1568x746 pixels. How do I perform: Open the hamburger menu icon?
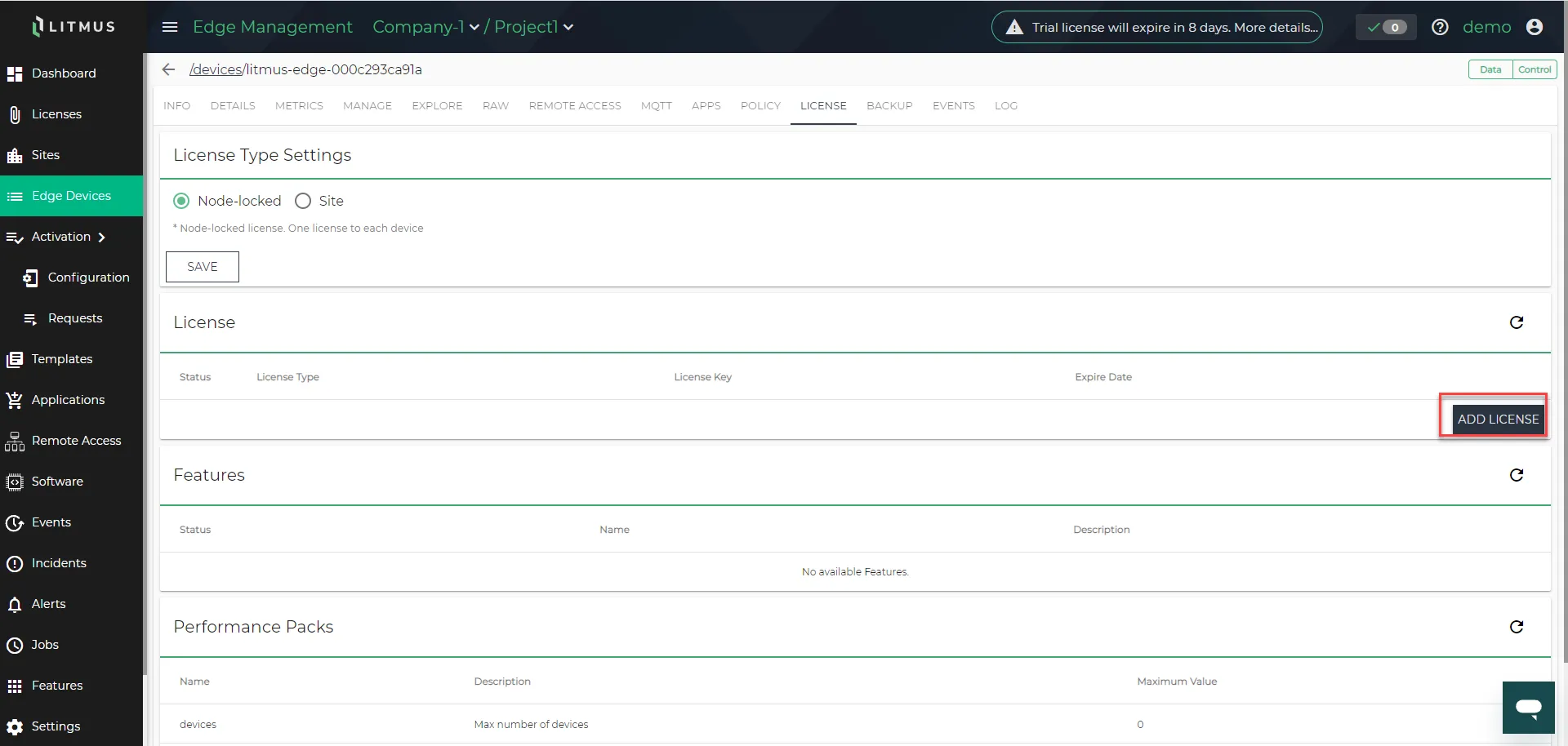coord(170,27)
